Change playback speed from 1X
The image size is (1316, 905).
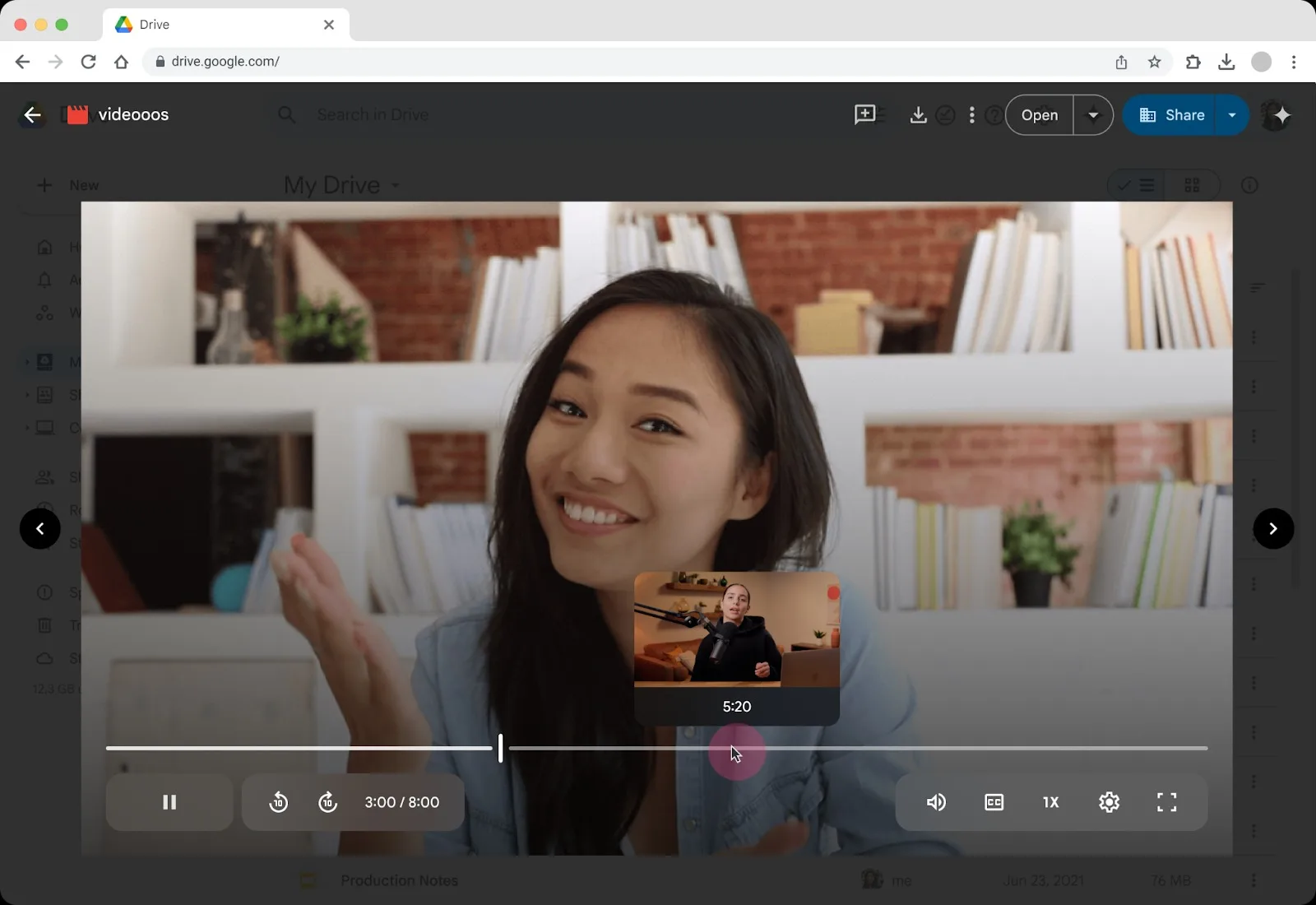point(1050,802)
